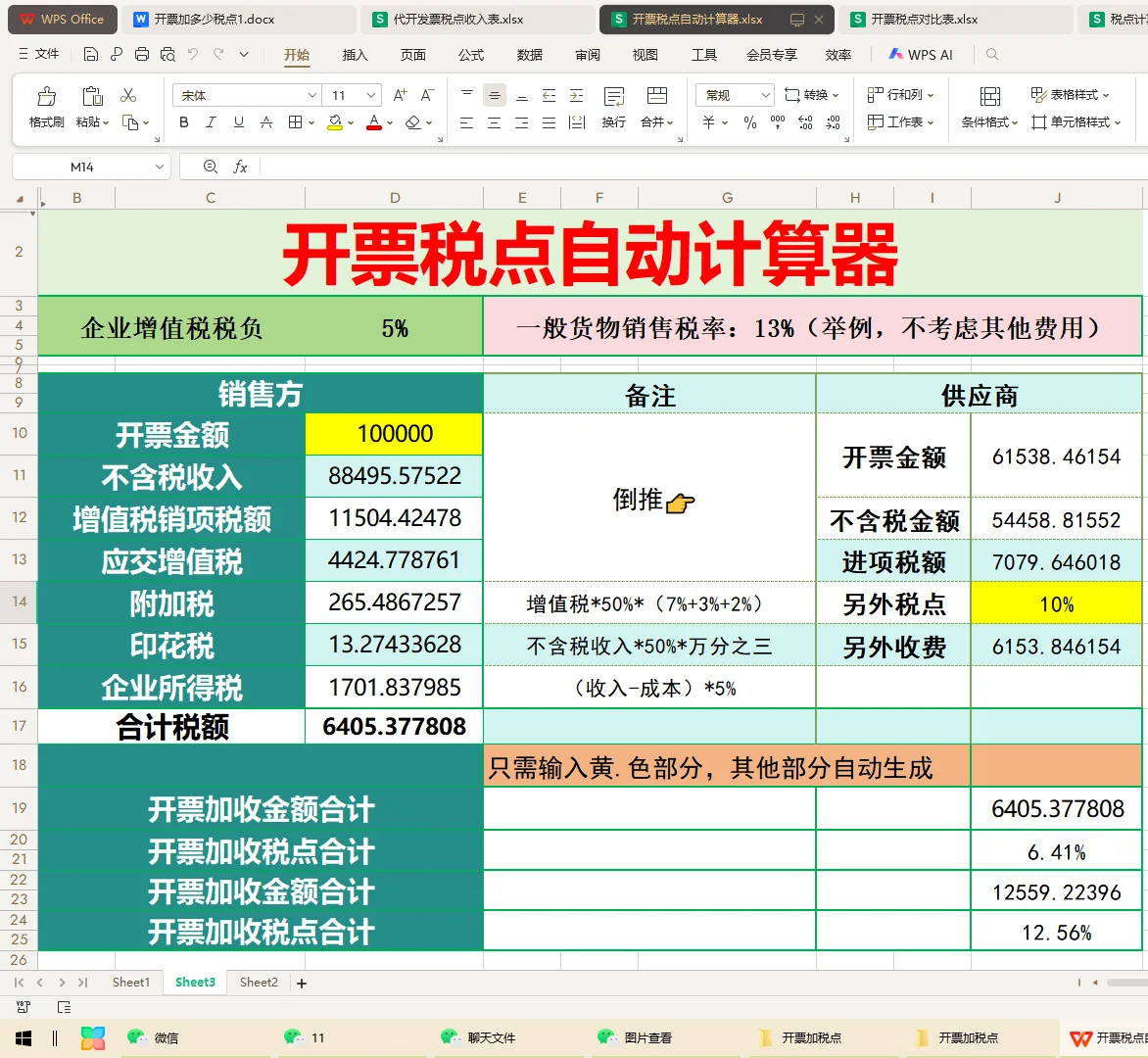Add a new sheet with plus button
Viewport: 1148px width, 1058px height.
(302, 983)
